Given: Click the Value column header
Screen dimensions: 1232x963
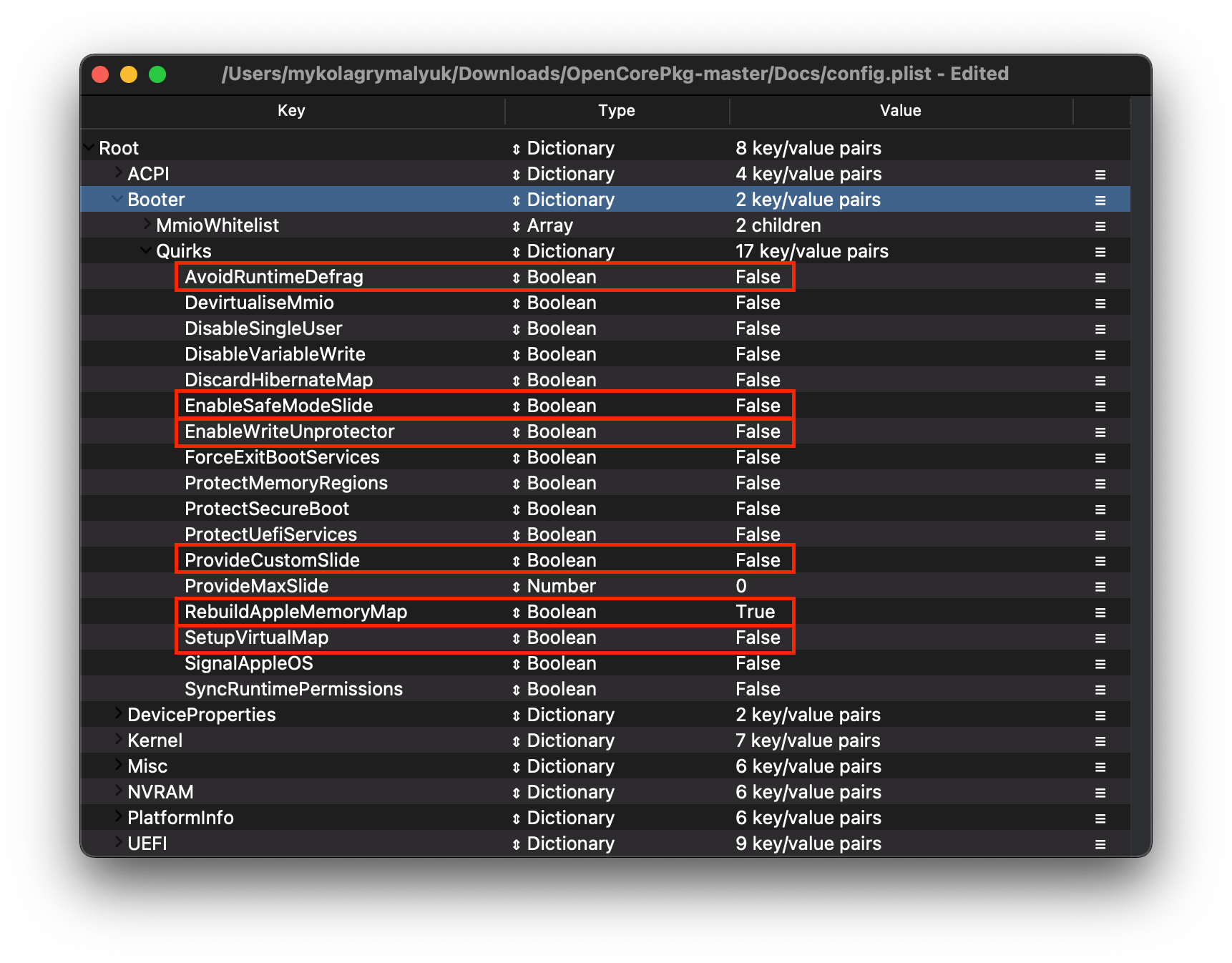Looking at the screenshot, I should click(901, 111).
